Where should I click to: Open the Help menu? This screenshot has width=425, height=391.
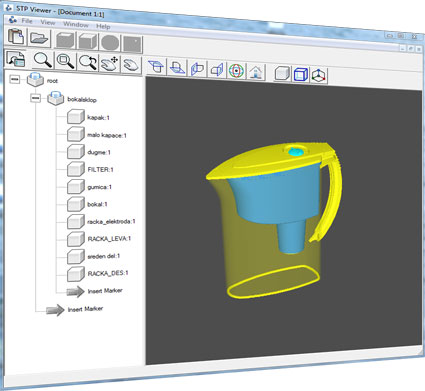pos(103,26)
